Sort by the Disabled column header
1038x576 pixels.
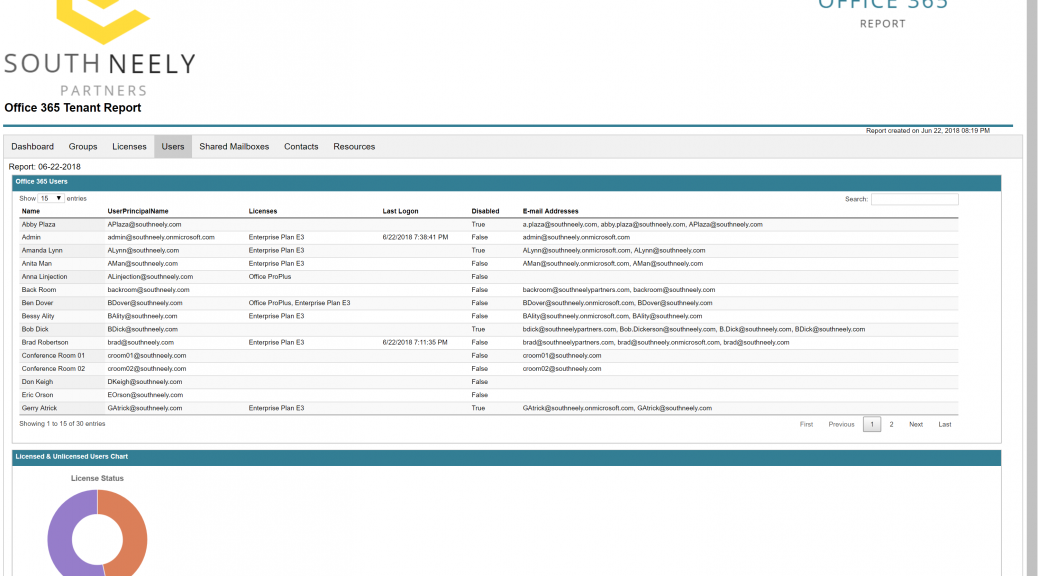coord(485,211)
